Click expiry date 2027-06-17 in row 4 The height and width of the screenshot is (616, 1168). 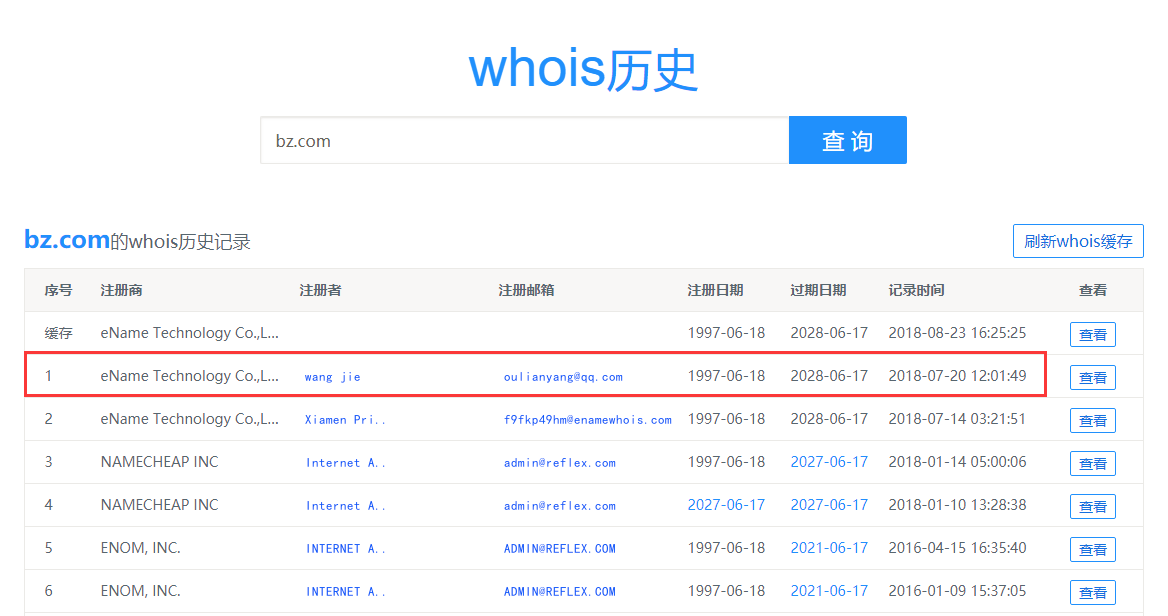point(829,505)
